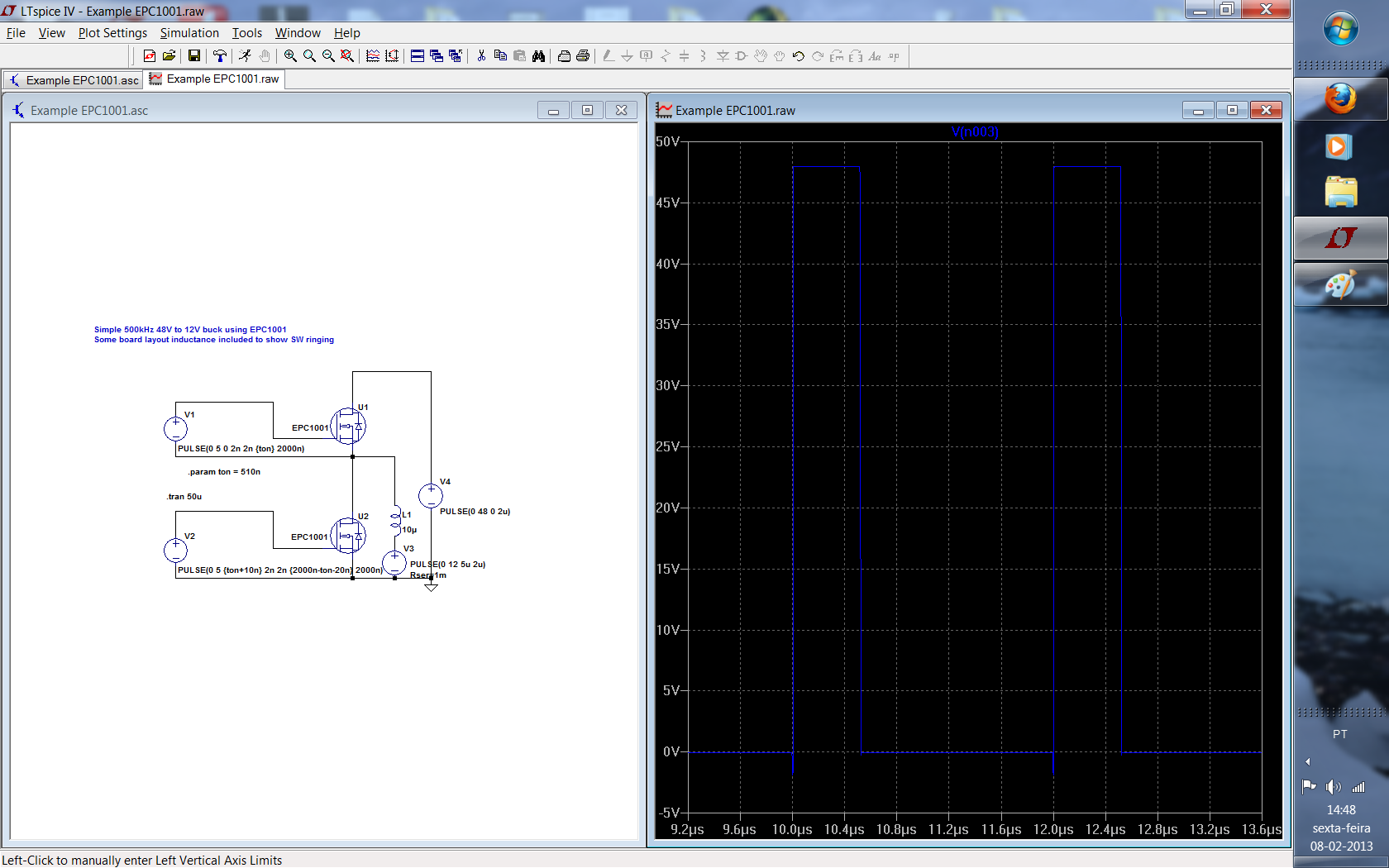This screenshot has height=868, width=1389.
Task: Open the Help menu
Action: 347,33
